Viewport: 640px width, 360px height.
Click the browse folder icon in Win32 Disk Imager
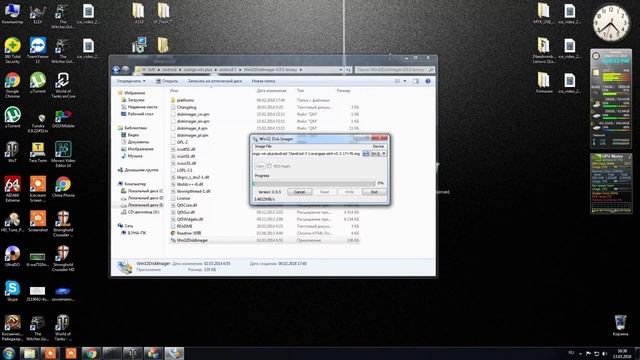point(366,154)
